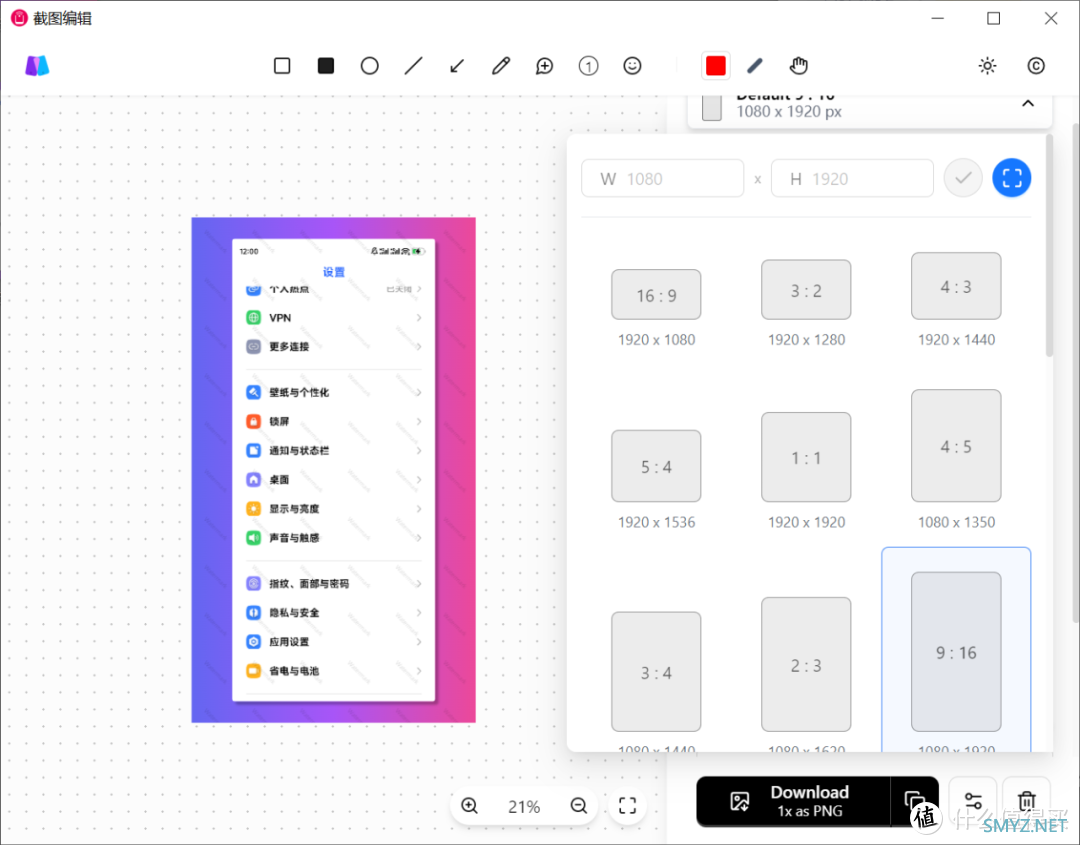Viewport: 1080px width, 845px height.
Task: Zoom out of the canvas
Action: pos(579,806)
